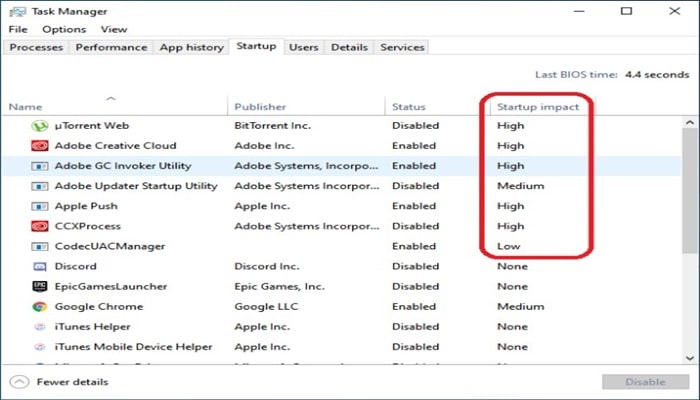The height and width of the screenshot is (400, 700).
Task: Click Medium impact for Google Chrome
Action: point(521,307)
